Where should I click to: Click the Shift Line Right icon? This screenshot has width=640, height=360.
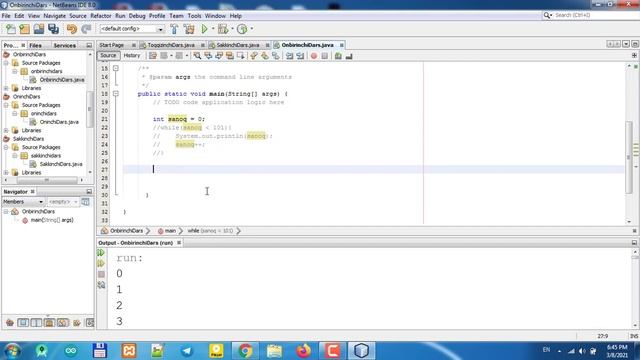pyautogui.click(x=300, y=56)
